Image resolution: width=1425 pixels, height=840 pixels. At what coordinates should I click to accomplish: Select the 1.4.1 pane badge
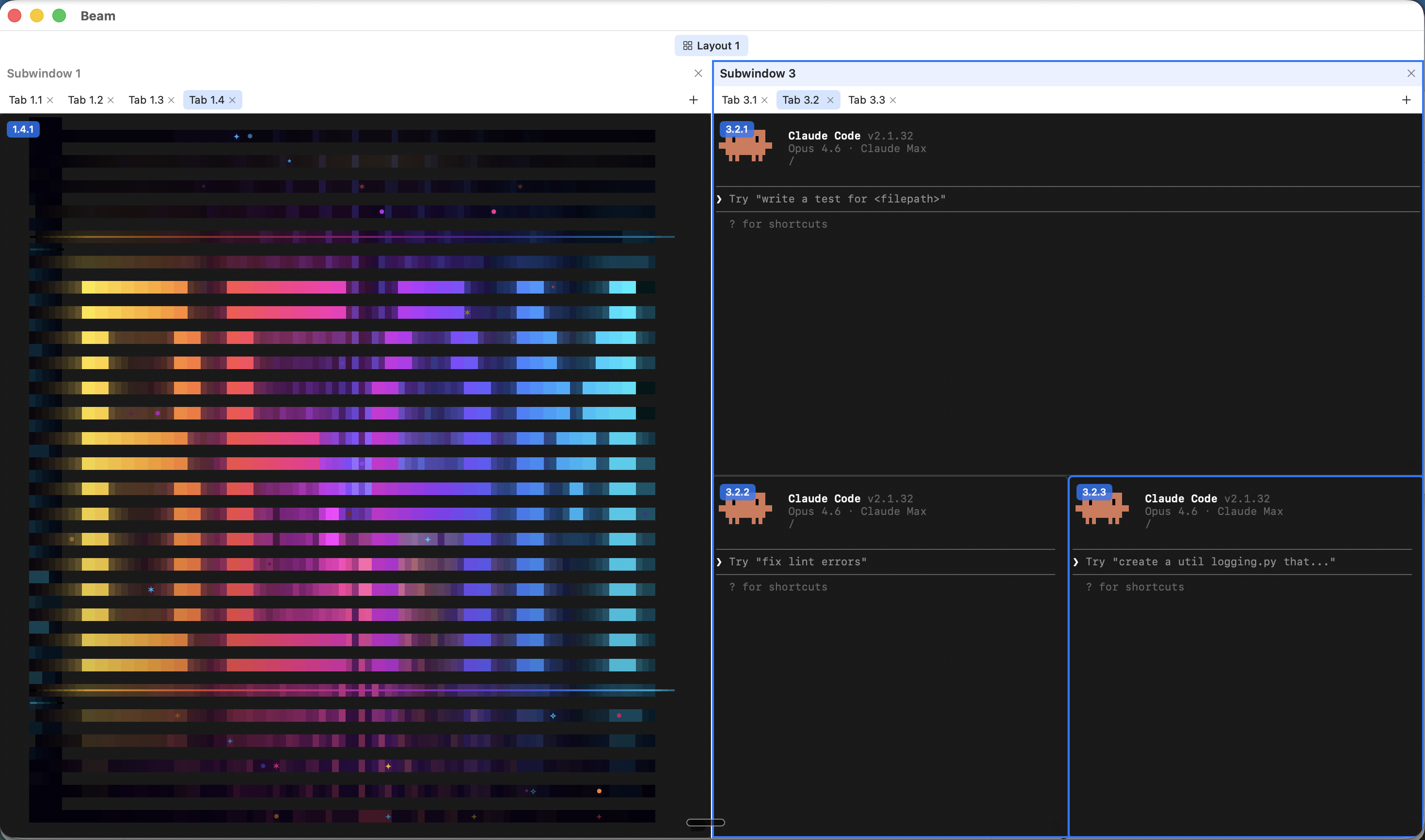(23, 129)
